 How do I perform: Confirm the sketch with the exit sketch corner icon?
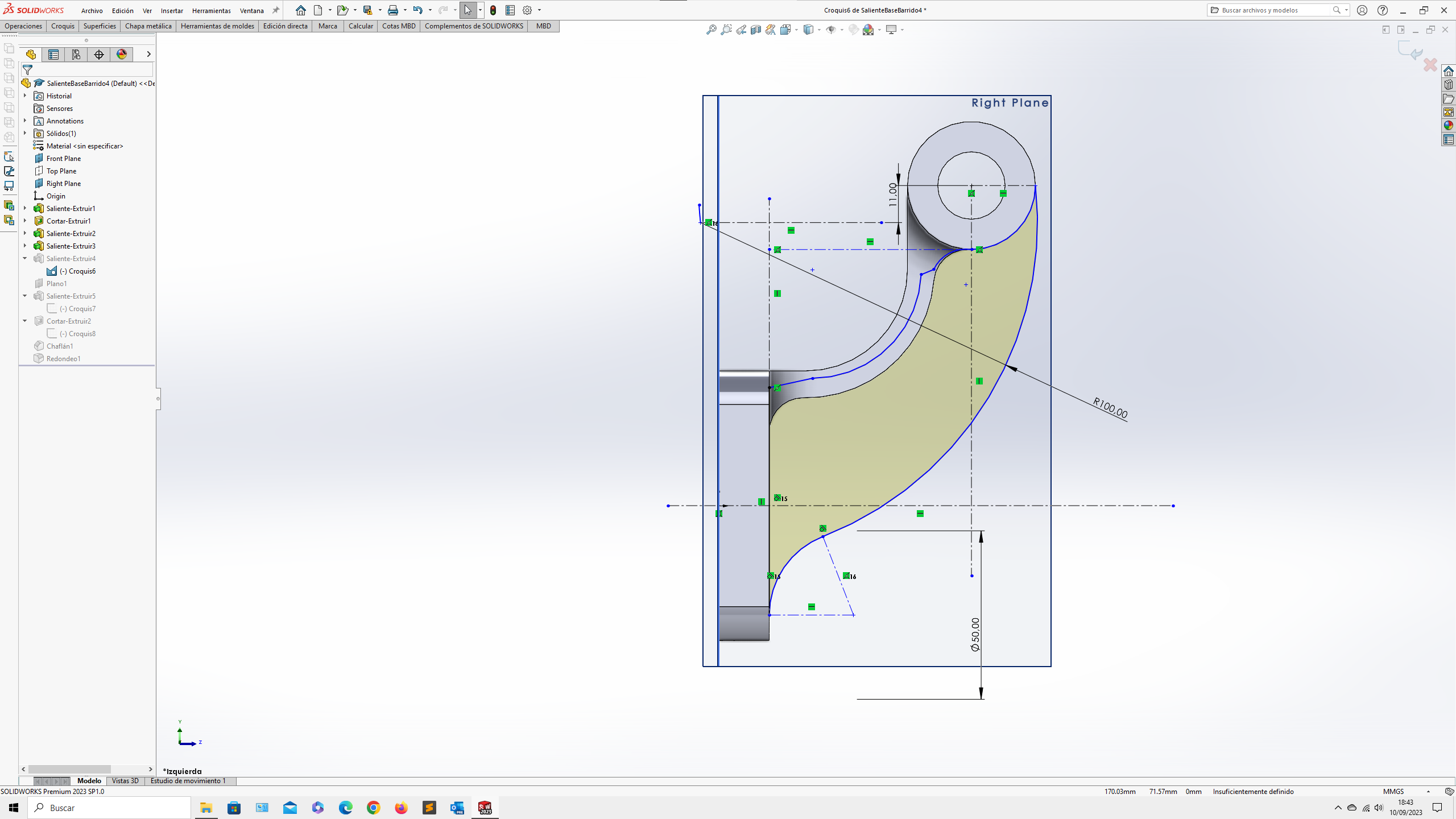click(1410, 50)
